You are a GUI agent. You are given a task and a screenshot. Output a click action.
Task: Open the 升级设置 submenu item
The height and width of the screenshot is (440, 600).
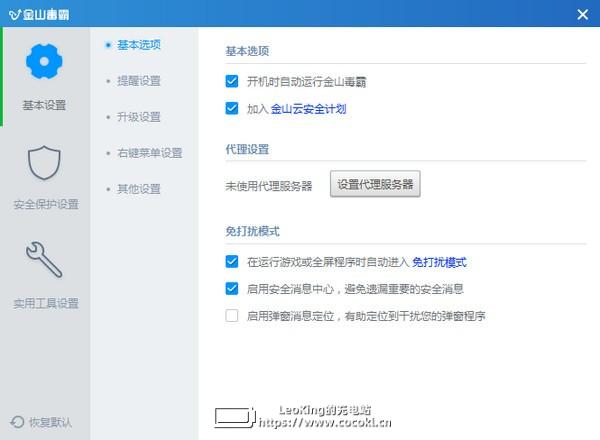point(139,117)
